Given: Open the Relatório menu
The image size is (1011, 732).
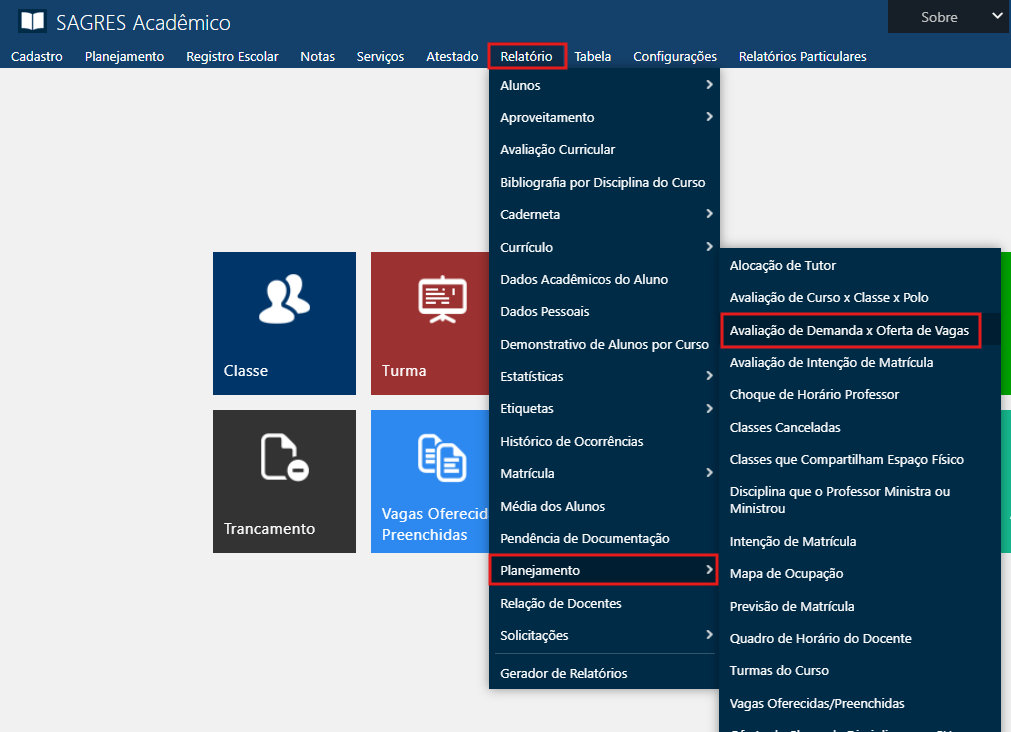Looking at the screenshot, I should (x=526, y=56).
